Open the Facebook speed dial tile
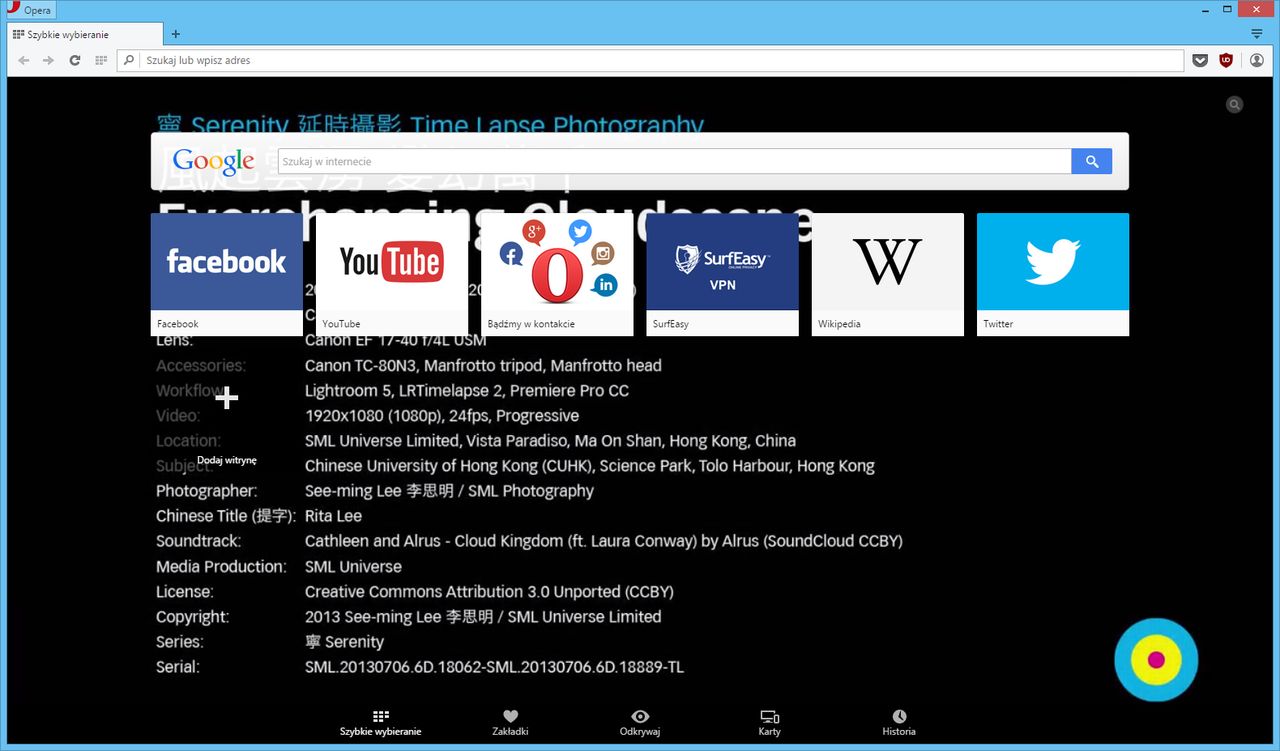1280x751 pixels. coord(227,274)
